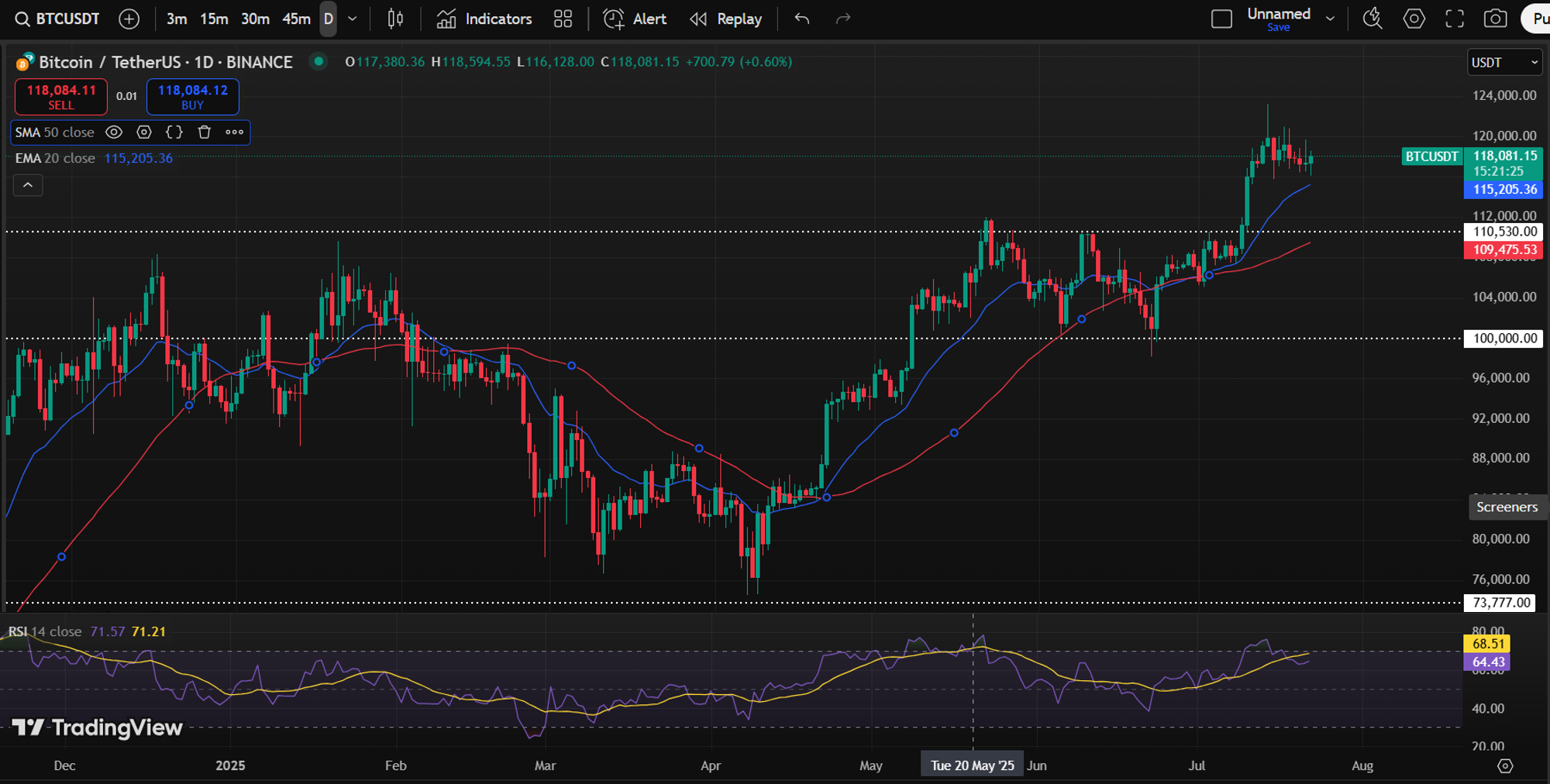Screen dimensions: 1550x784
Task: Select the 15m timeframe
Action: 214,19
